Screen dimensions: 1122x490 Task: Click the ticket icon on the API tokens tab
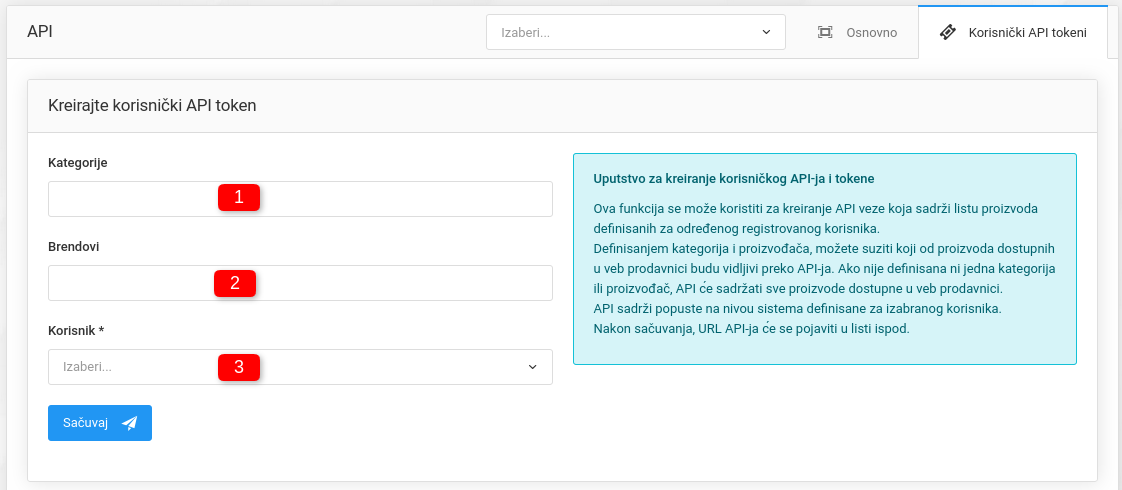click(947, 32)
